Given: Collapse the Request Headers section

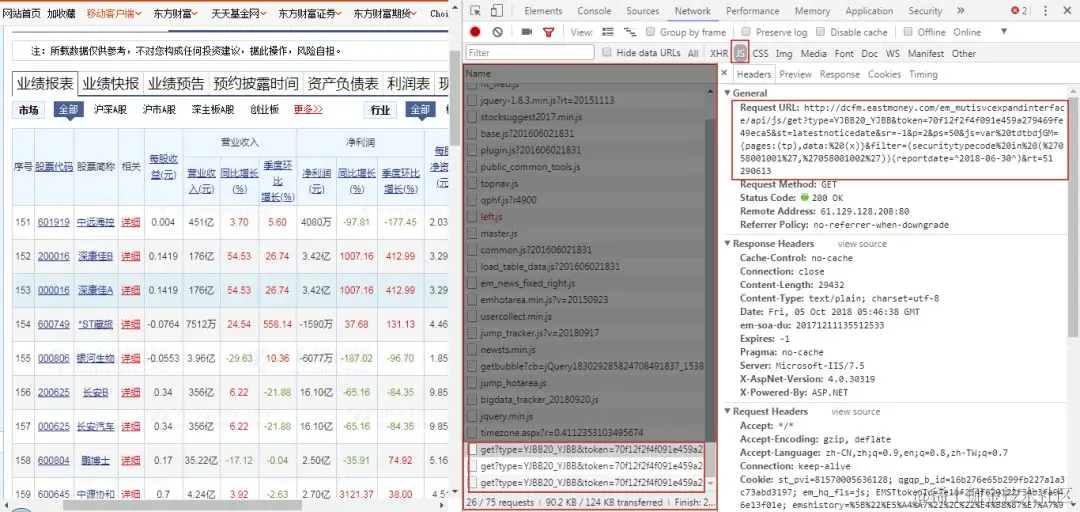Looking at the screenshot, I should point(728,411).
